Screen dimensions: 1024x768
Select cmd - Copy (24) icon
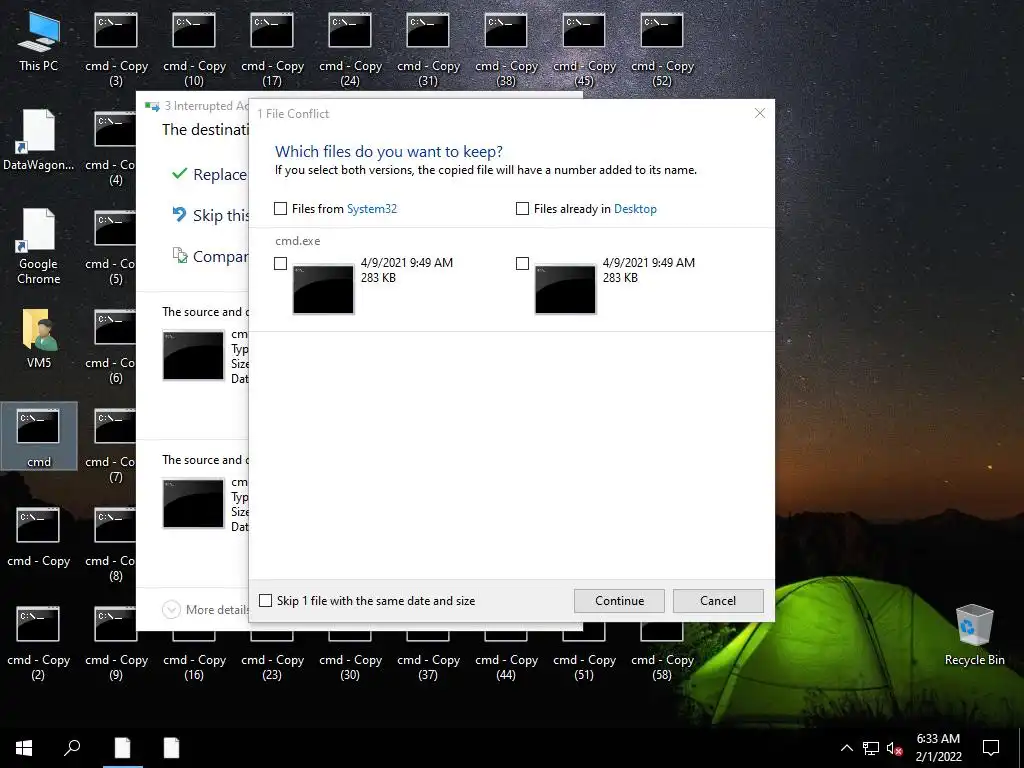click(350, 50)
